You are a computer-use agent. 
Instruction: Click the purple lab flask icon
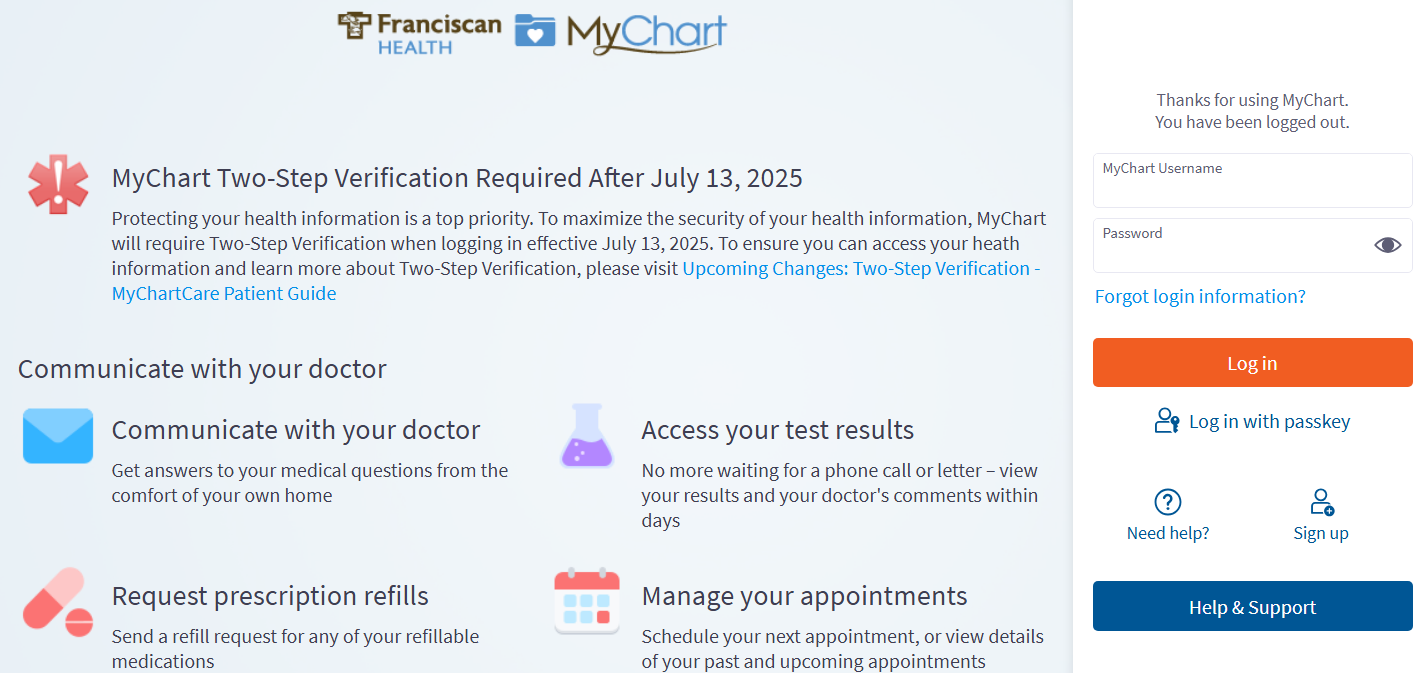(x=587, y=436)
